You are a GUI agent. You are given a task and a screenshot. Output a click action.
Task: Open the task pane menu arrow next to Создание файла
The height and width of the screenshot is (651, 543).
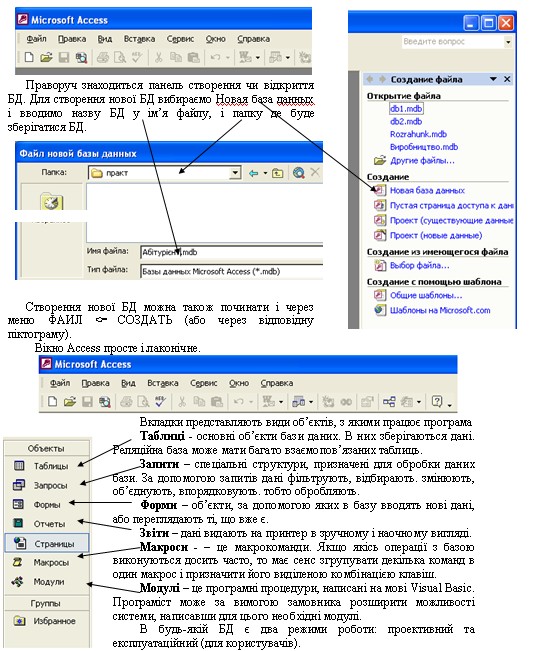pos(493,79)
